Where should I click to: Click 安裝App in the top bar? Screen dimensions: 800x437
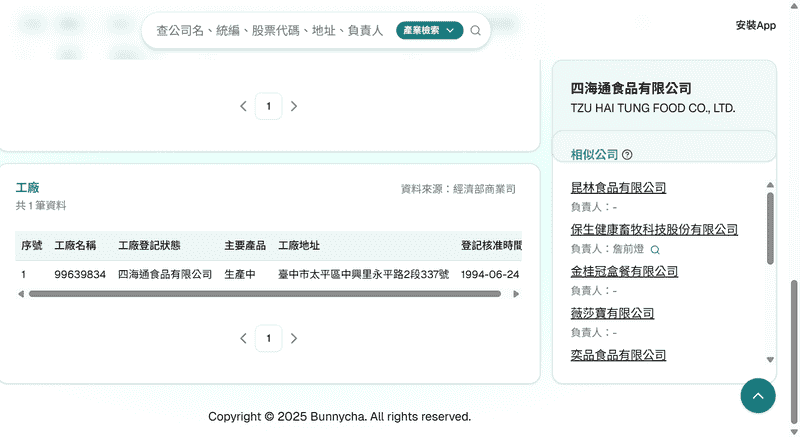click(755, 26)
